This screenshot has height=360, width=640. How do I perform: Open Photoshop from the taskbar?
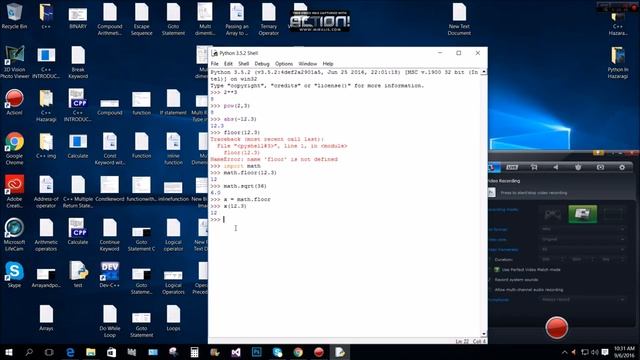[257, 352]
